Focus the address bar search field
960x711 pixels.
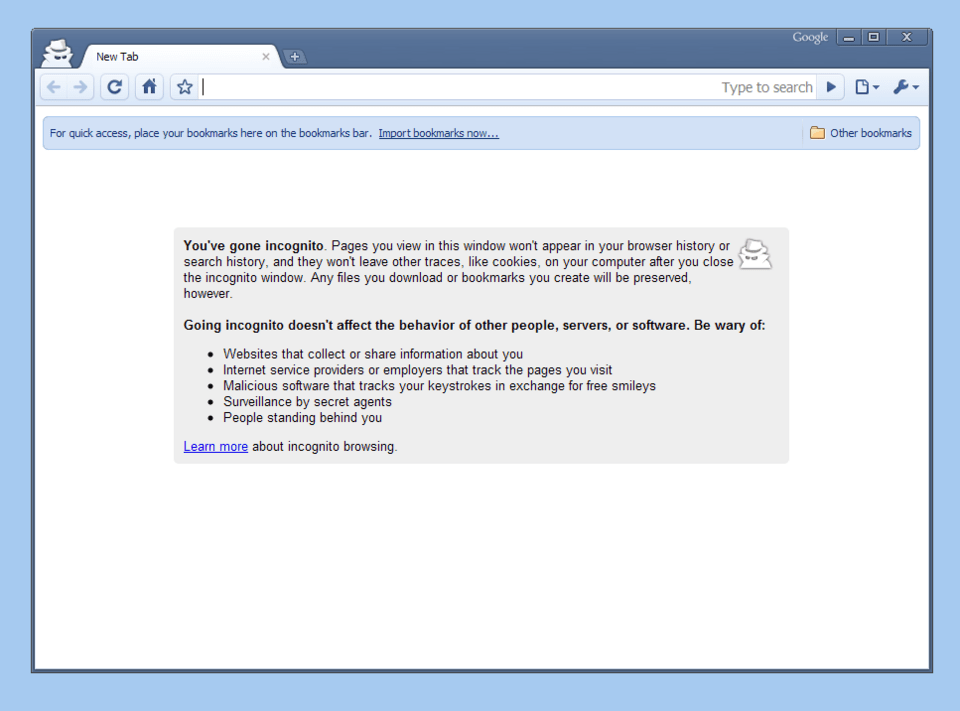click(460, 87)
